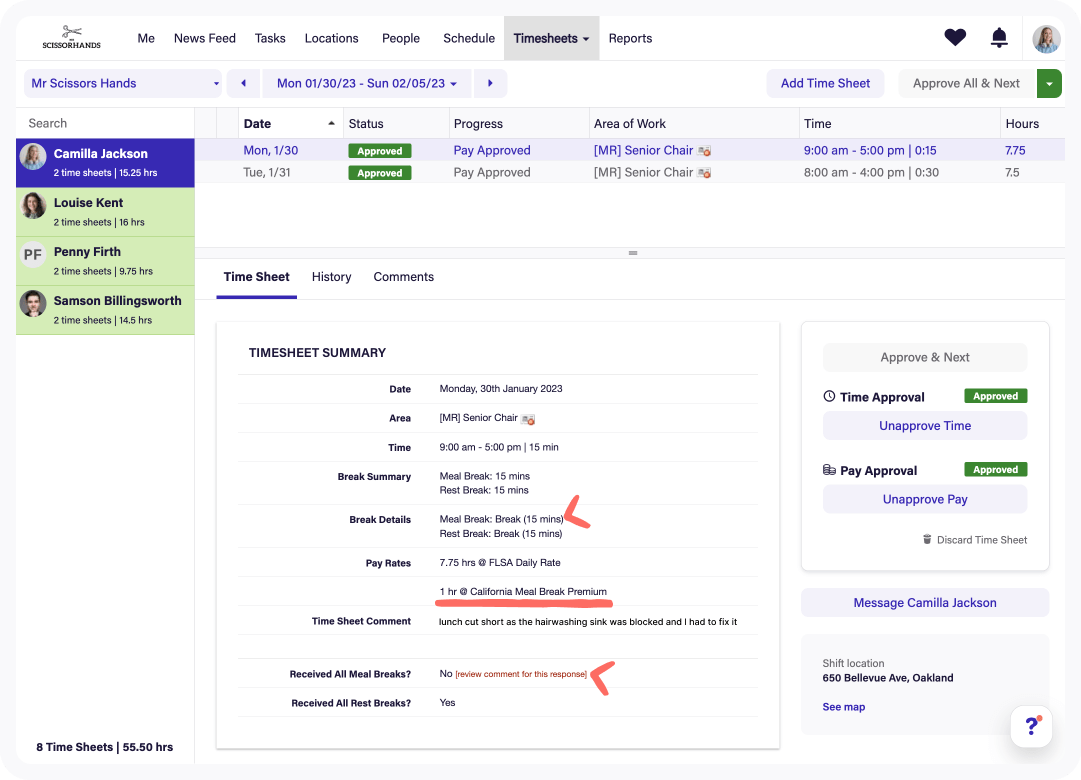Image resolution: width=1081 pixels, height=780 pixels.
Task: Click area icon in timesheet summary
Action: pos(528,419)
